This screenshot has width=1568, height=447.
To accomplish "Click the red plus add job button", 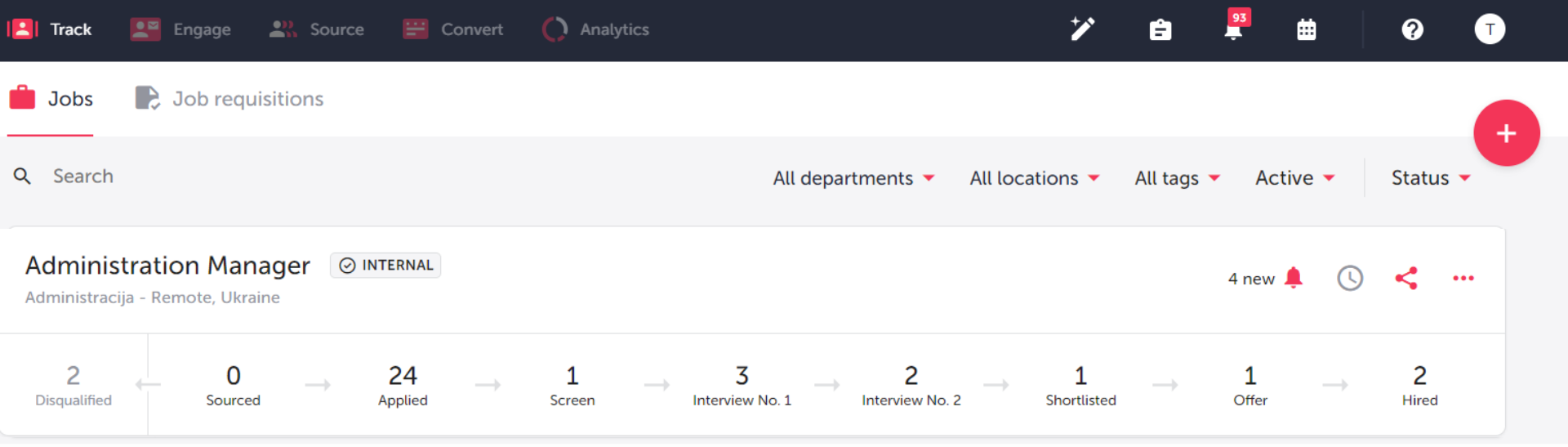I will pos(1506,133).
